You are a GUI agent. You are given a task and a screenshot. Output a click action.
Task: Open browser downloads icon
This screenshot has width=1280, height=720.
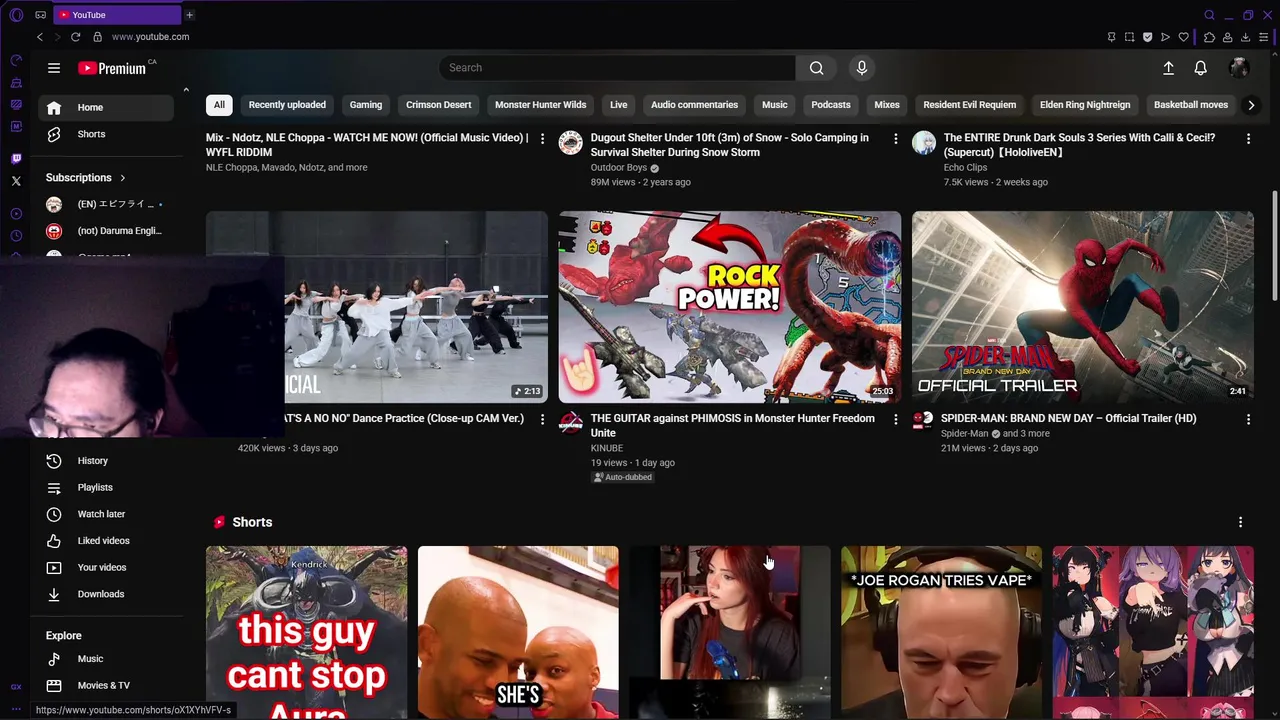[1245, 37]
